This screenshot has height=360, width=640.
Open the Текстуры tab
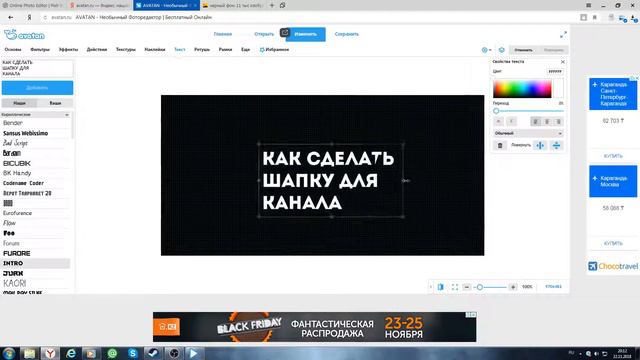pyautogui.click(x=126, y=49)
